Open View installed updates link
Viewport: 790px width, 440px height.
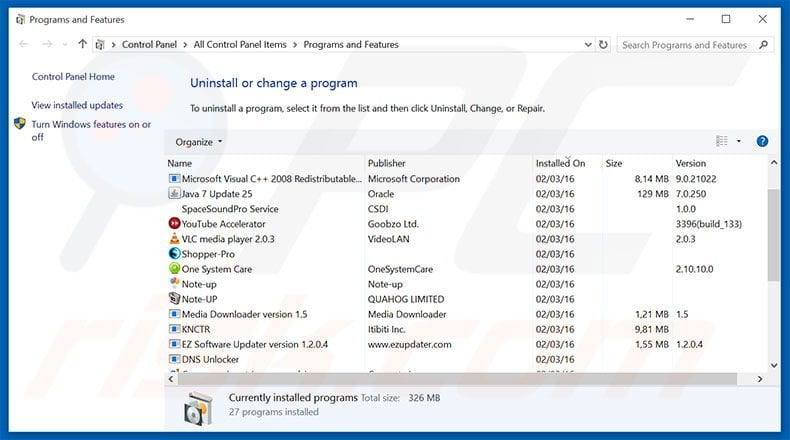(x=77, y=105)
